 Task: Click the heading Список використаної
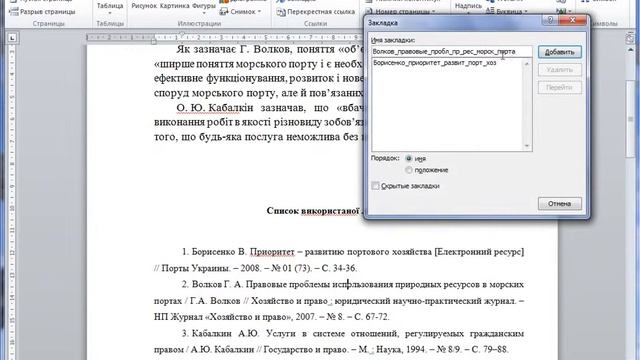coord(314,211)
